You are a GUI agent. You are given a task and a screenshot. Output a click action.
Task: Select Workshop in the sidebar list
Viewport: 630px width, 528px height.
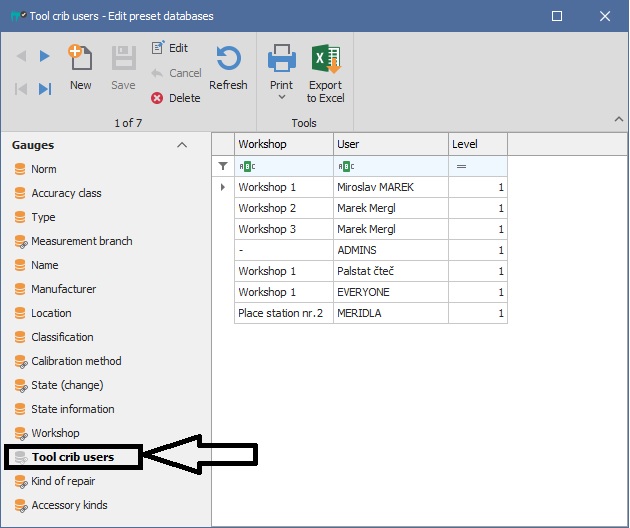click(55, 433)
